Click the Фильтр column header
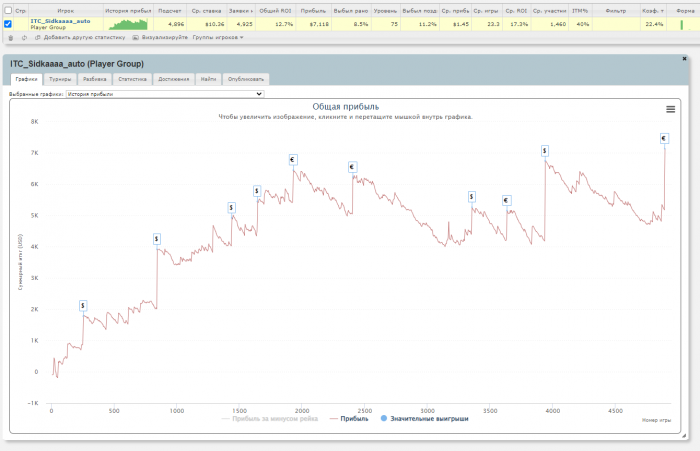700x451 pixels. [x=616, y=11]
